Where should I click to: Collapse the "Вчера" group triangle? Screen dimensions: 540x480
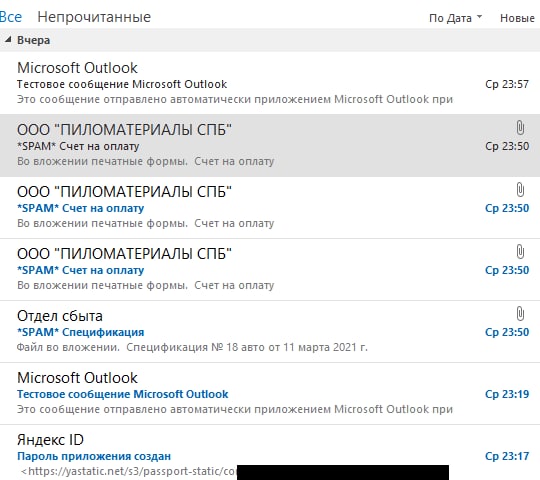click(8, 40)
